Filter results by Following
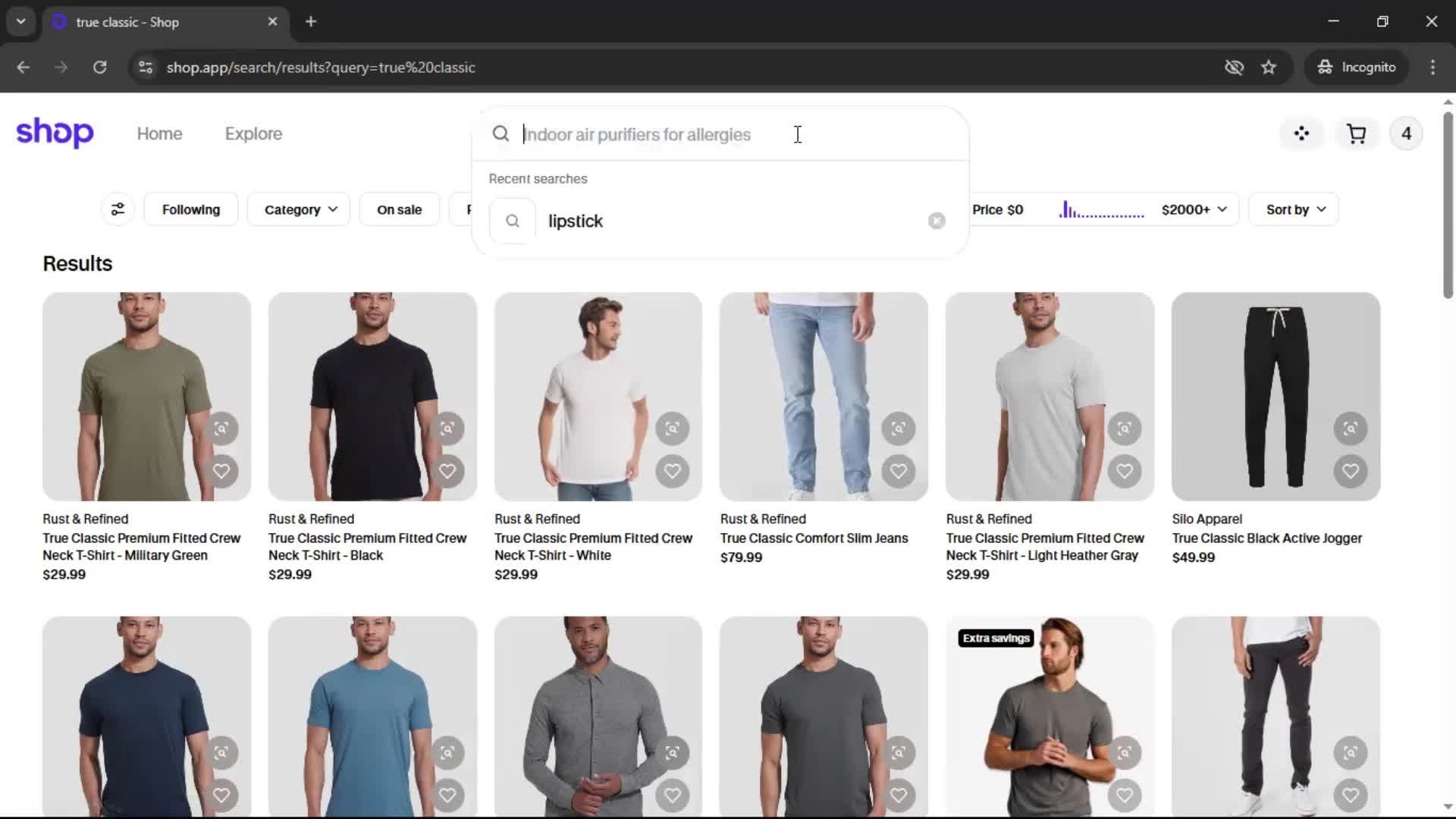 (190, 209)
